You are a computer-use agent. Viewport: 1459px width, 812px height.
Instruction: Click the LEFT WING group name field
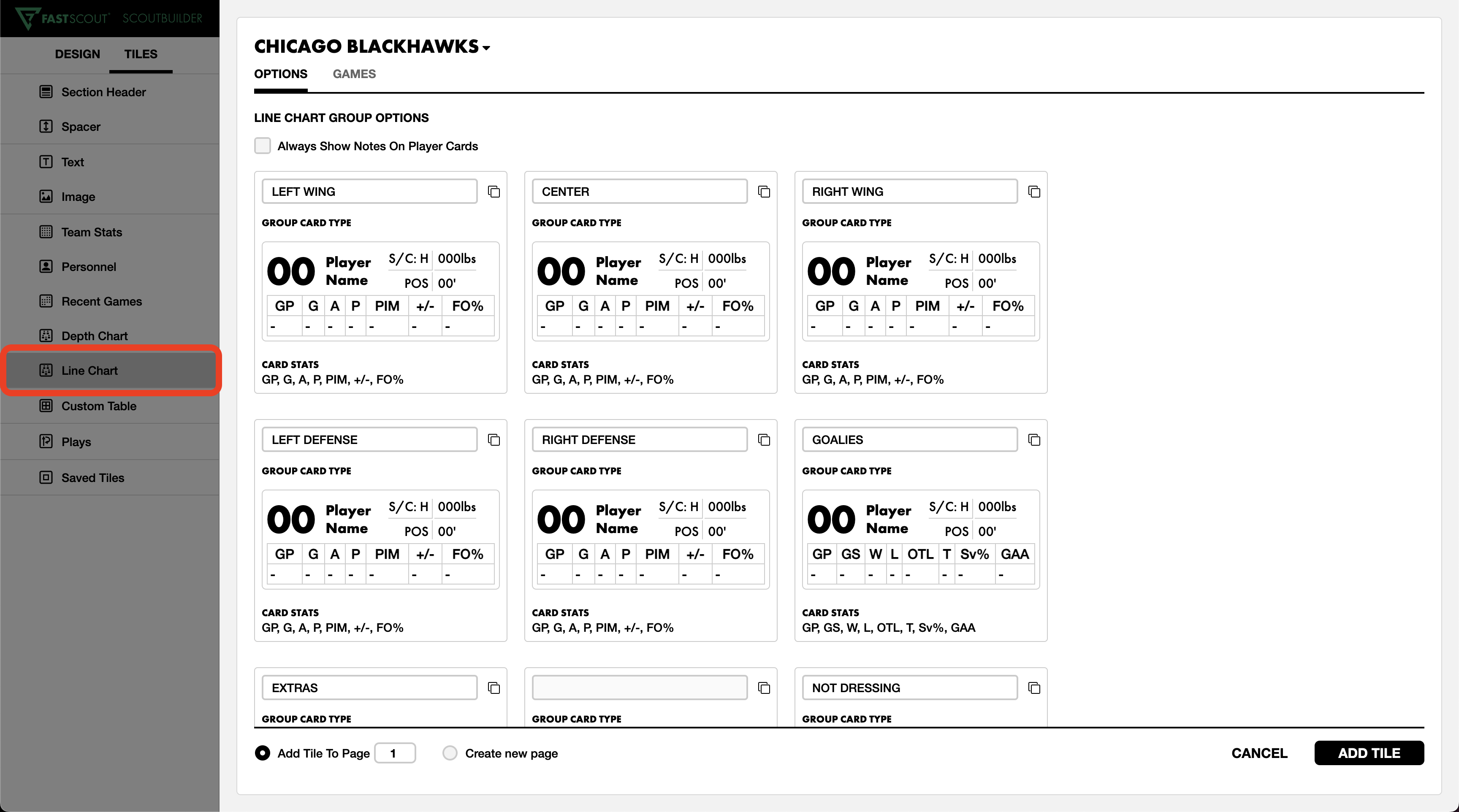click(369, 191)
